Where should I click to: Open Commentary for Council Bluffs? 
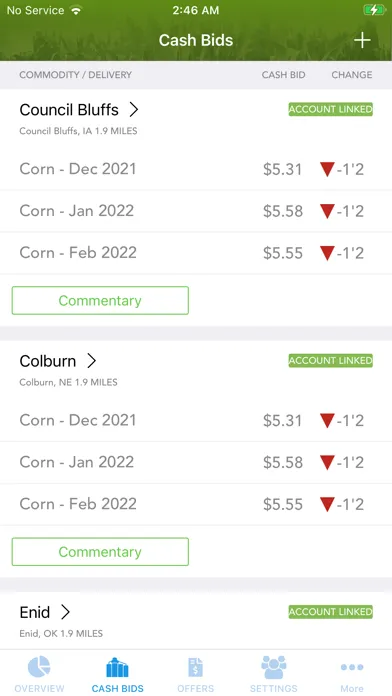pyautogui.click(x=100, y=301)
